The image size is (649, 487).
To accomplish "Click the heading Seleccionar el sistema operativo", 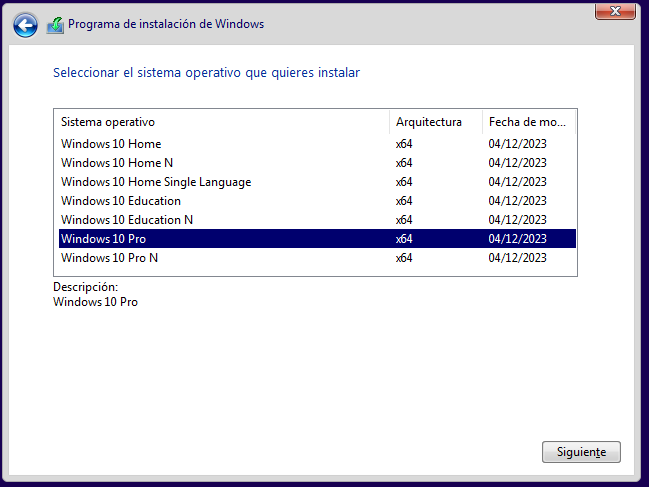I will click(207, 73).
